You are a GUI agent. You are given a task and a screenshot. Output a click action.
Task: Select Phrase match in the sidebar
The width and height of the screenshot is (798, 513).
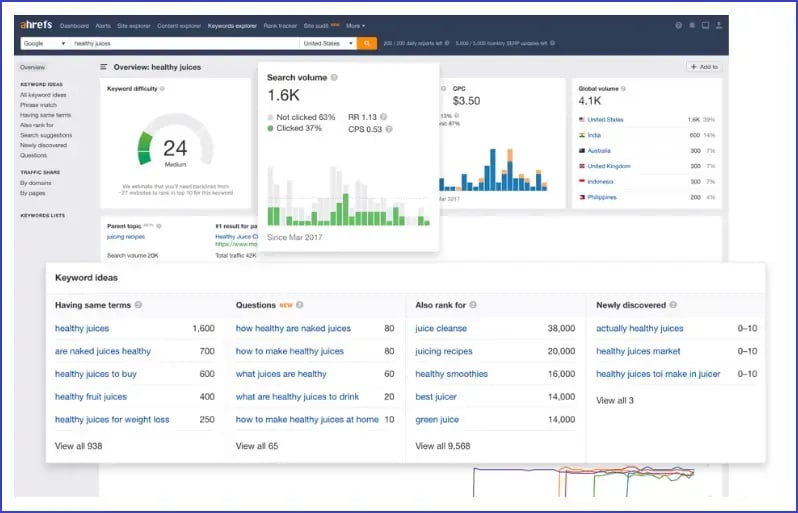click(37, 105)
